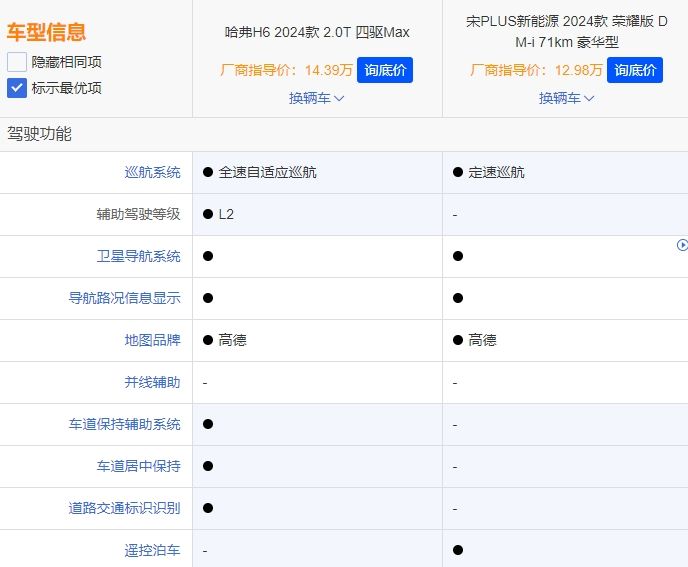Open the 巡航系统 link

pos(152,172)
